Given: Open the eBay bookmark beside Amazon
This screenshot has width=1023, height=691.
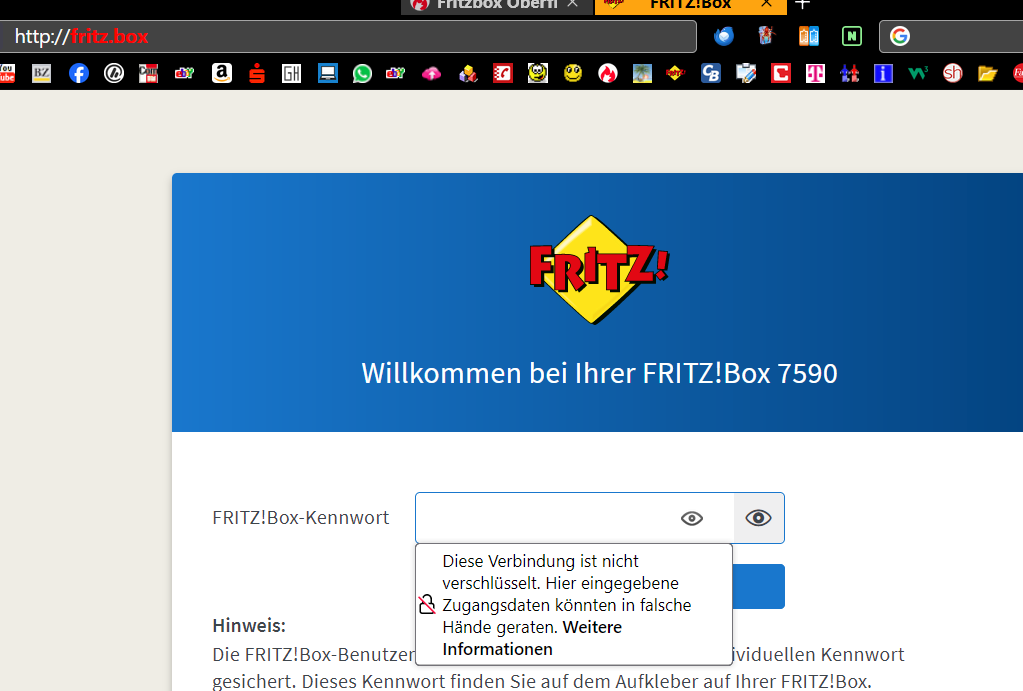Looking at the screenshot, I should [185, 73].
